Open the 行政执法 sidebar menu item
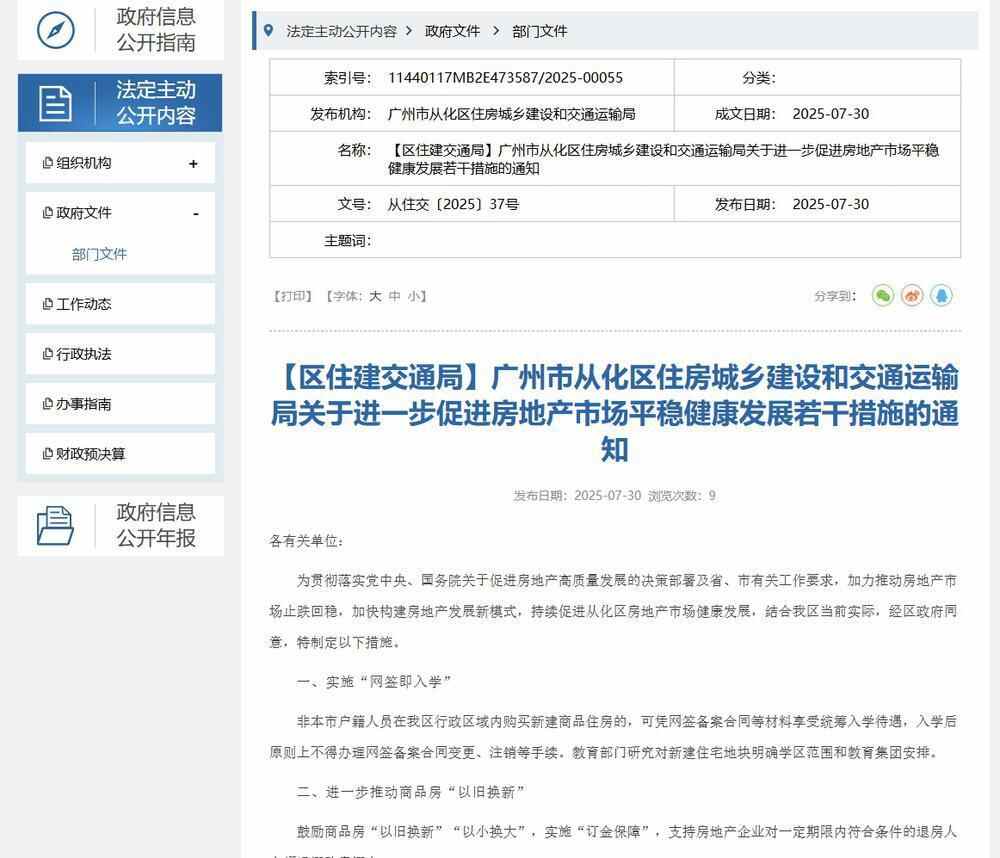This screenshot has height=858, width=1000. coord(84,354)
